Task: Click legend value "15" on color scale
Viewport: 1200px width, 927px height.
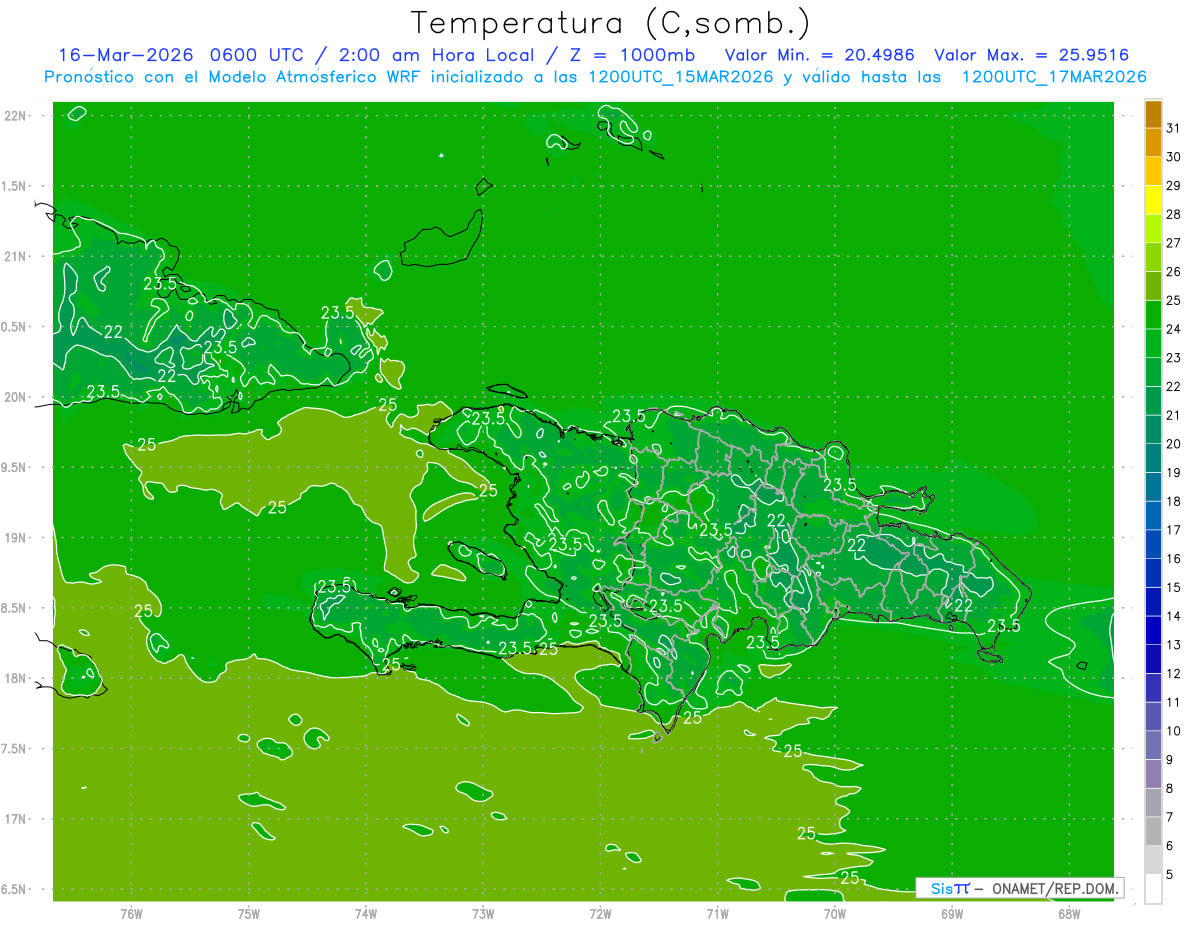Action: [1174, 587]
